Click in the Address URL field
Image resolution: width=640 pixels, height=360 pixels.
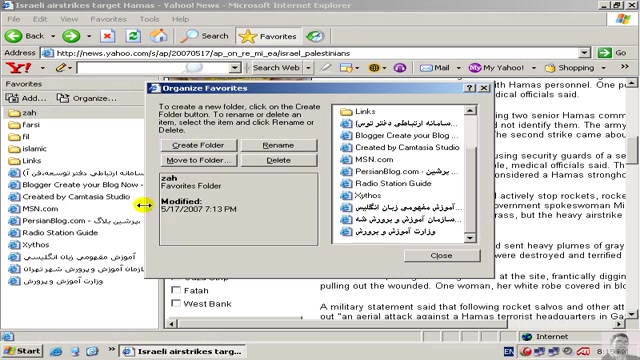(310, 53)
